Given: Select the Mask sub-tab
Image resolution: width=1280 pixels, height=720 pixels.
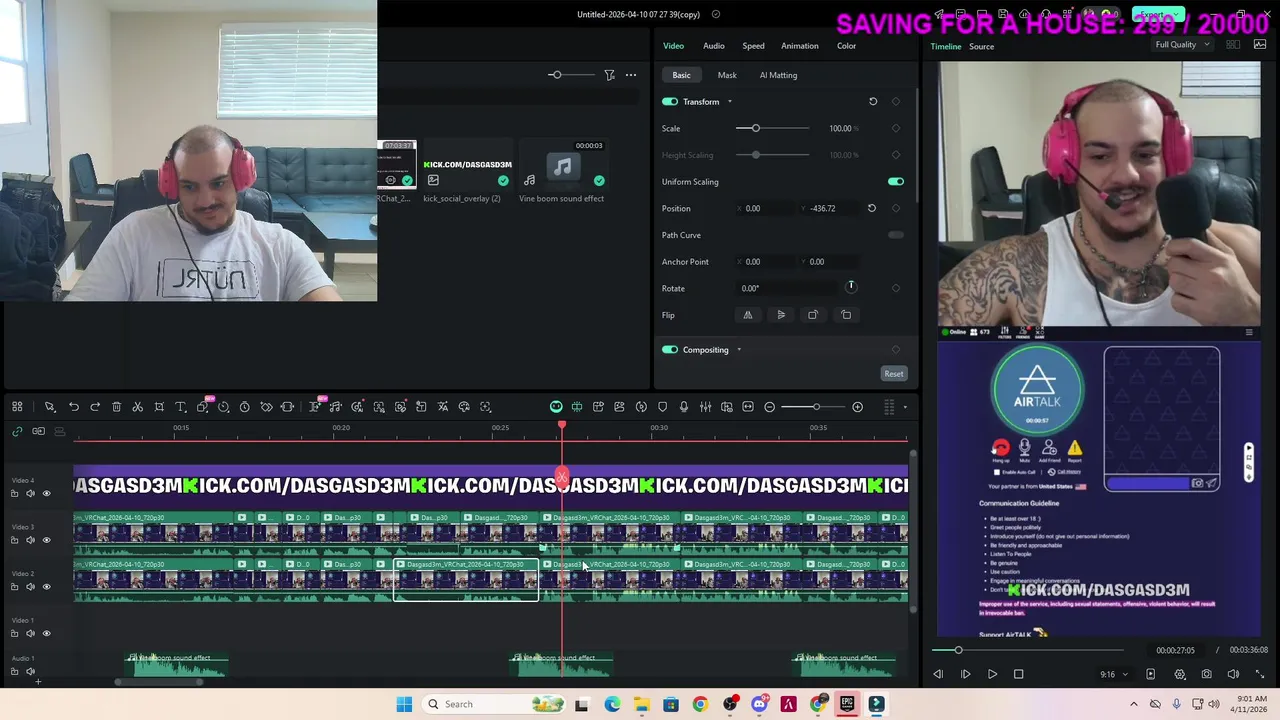Looking at the screenshot, I should point(727,75).
